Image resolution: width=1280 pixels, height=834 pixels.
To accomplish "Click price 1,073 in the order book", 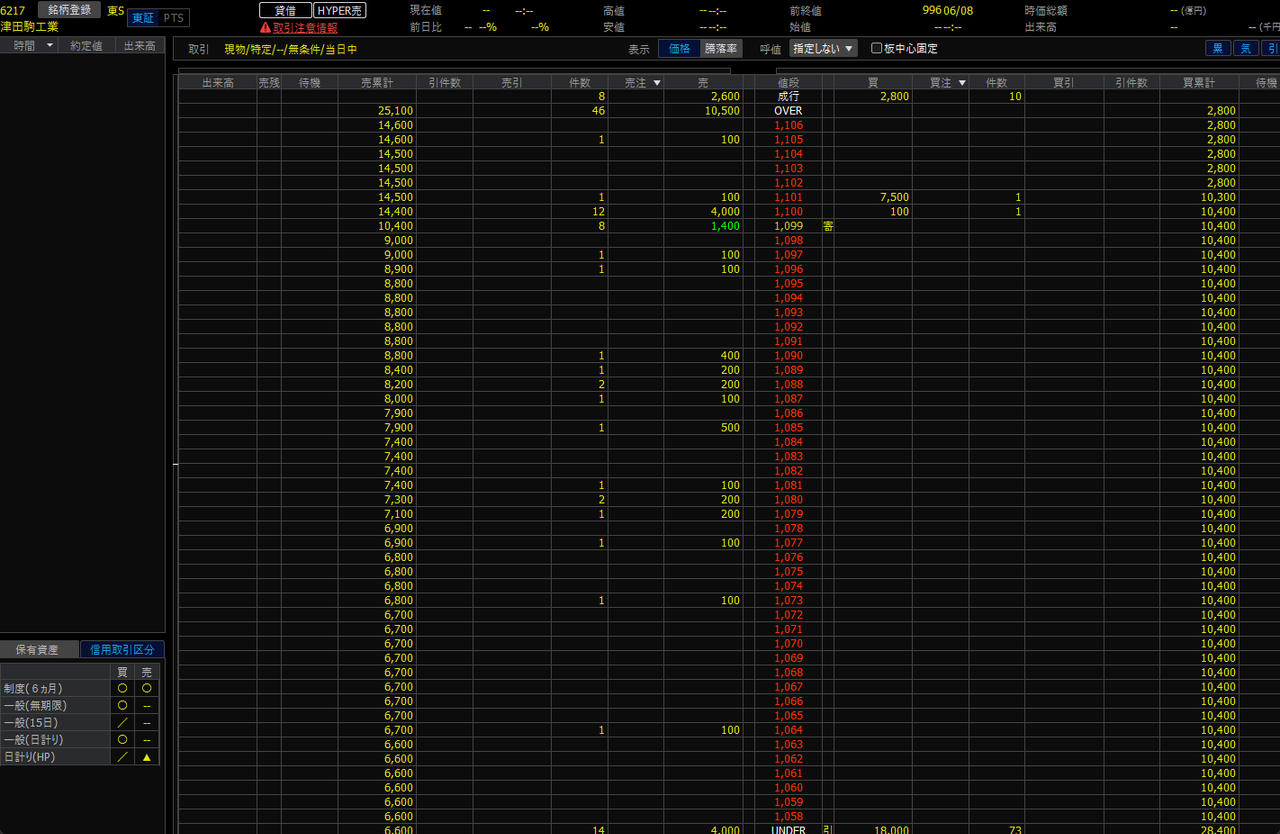I will point(788,600).
